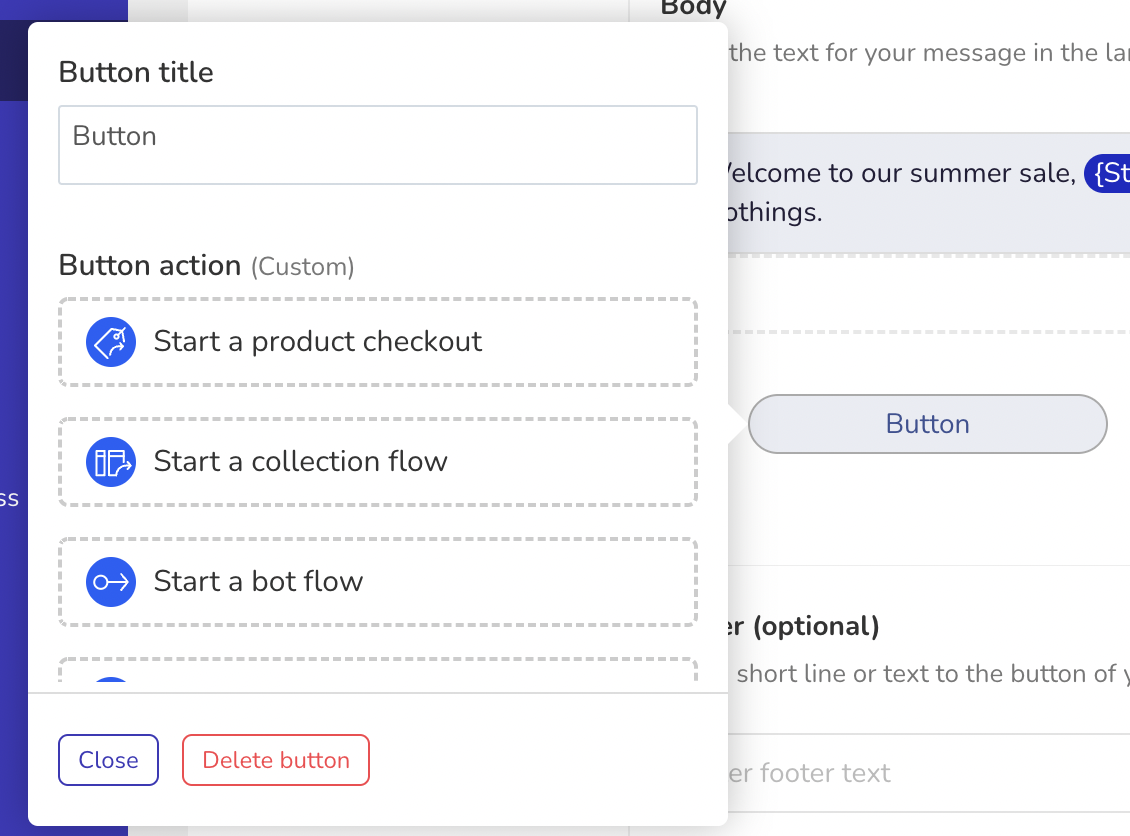Viewport: 1130px width, 836px height.
Task: Pick the bot flow arrow icon
Action: point(111,582)
